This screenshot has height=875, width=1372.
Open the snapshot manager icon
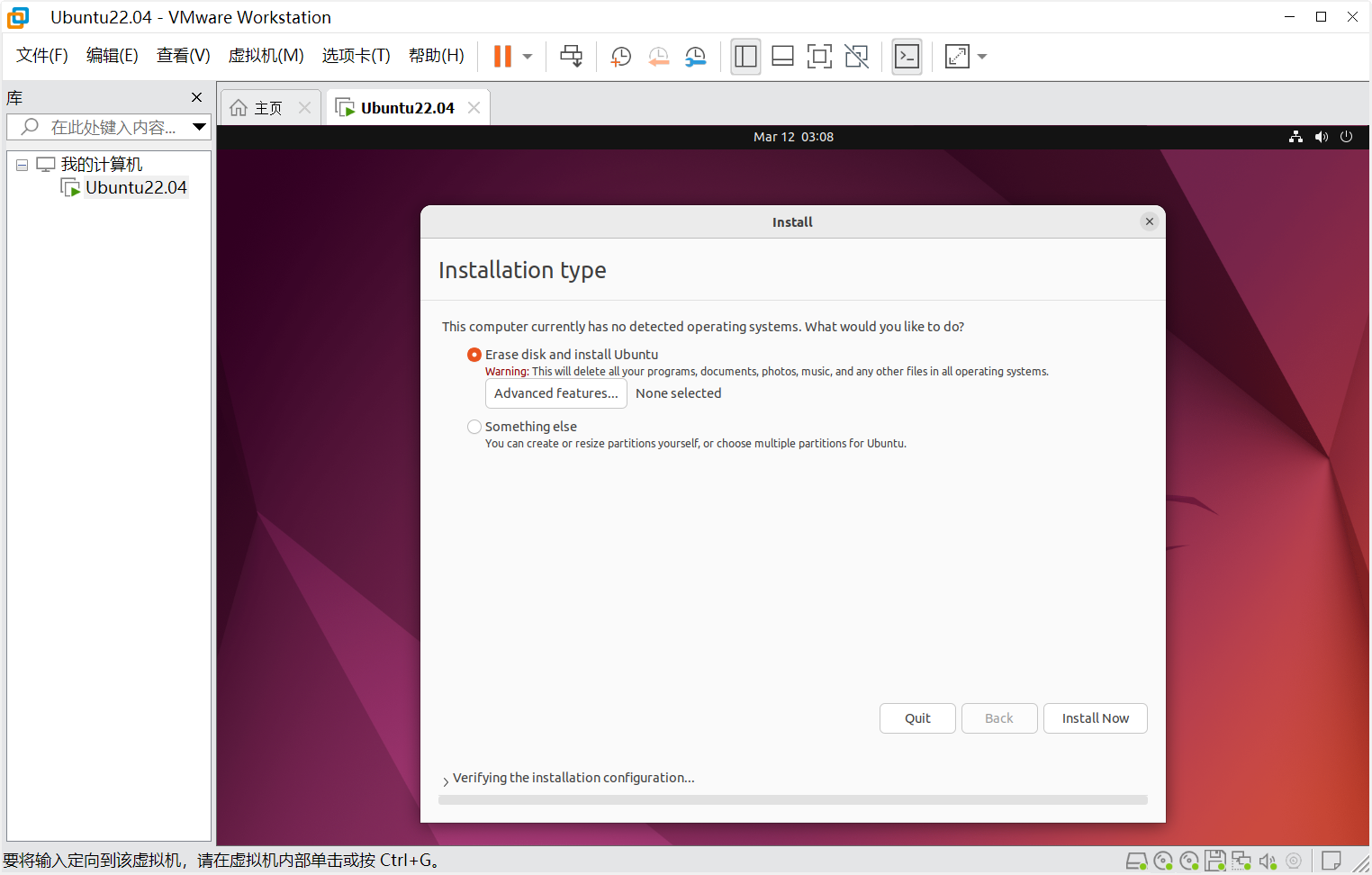point(696,57)
